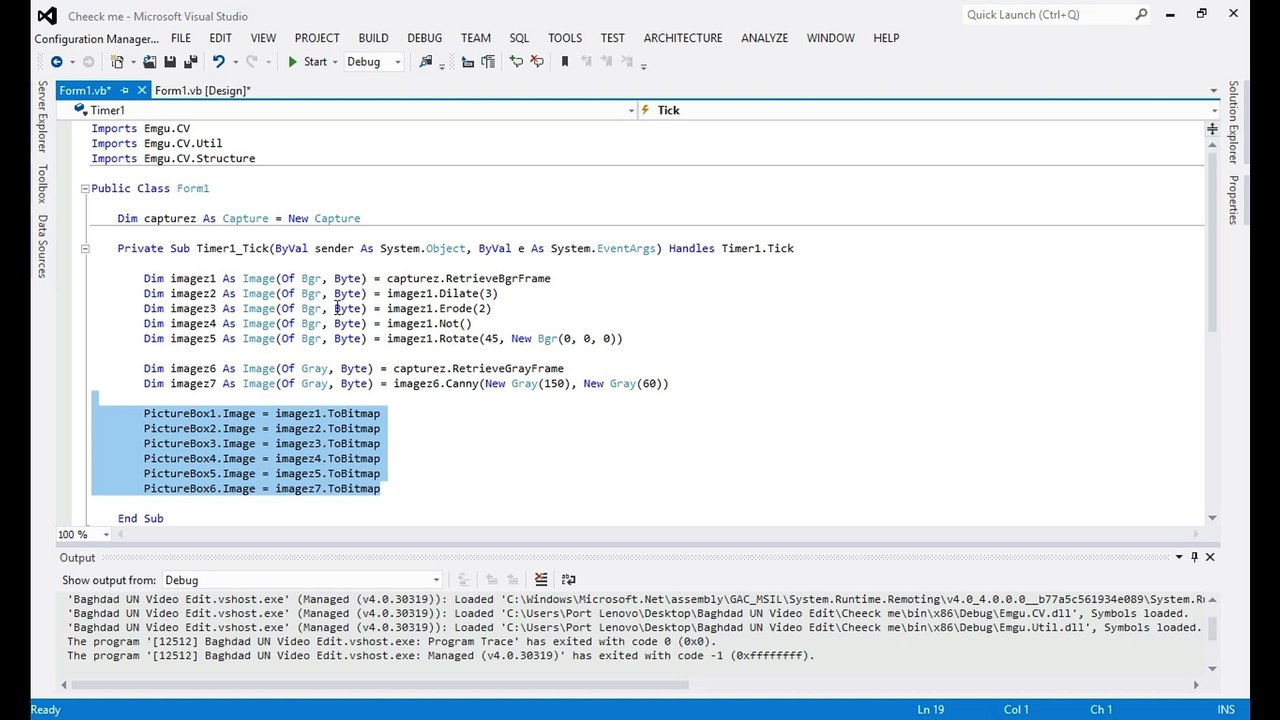Viewport: 1280px width, 720px height.
Task: Uncomment the selected lines icon
Action: tap(537, 62)
